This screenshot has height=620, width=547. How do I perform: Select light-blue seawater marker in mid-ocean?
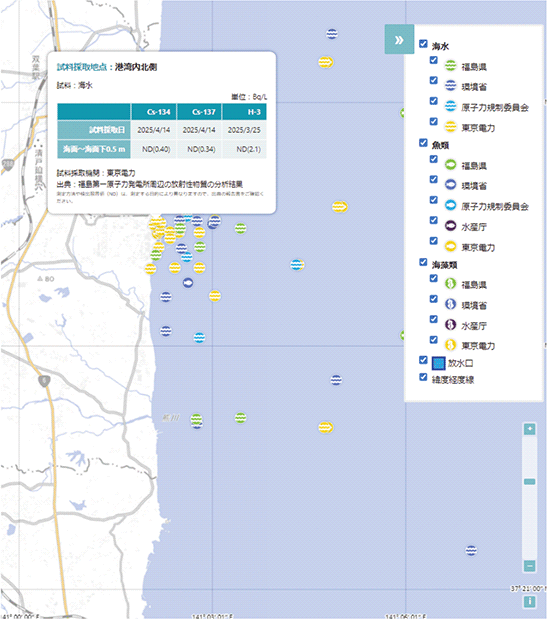tap(297, 265)
